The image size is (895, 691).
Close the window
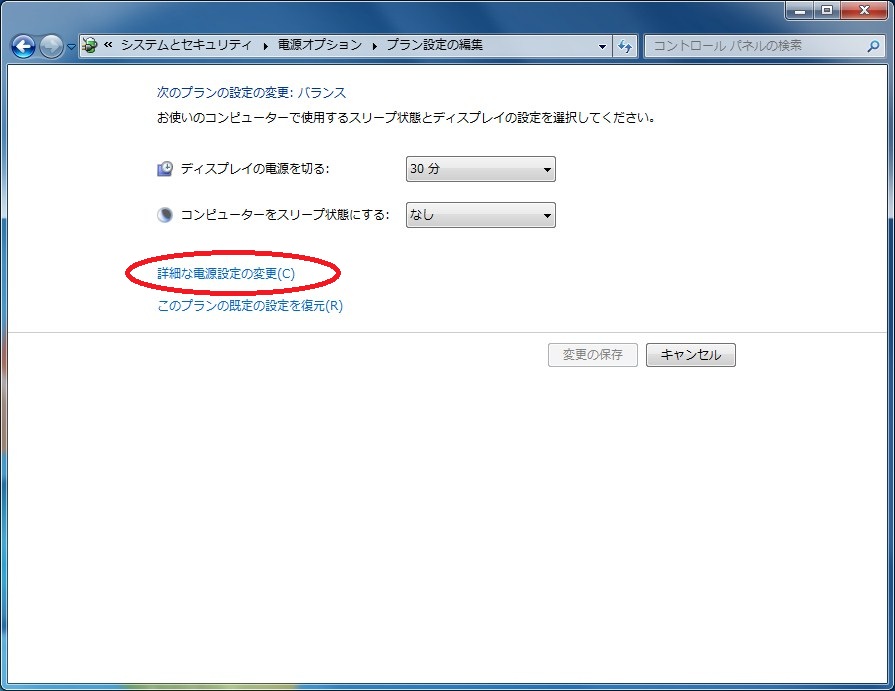(864, 10)
